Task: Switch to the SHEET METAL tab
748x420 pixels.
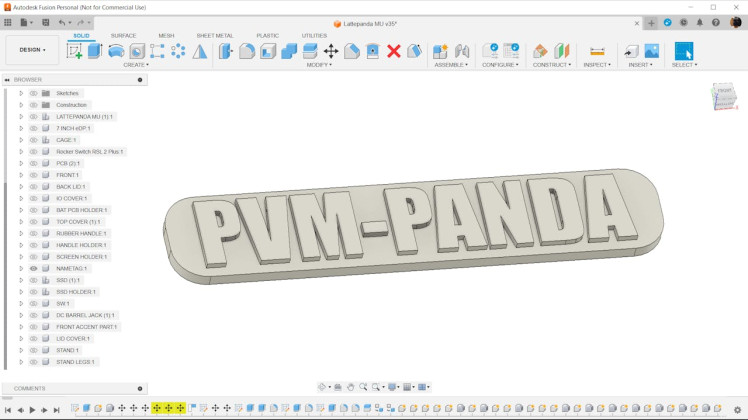Action: point(215,36)
